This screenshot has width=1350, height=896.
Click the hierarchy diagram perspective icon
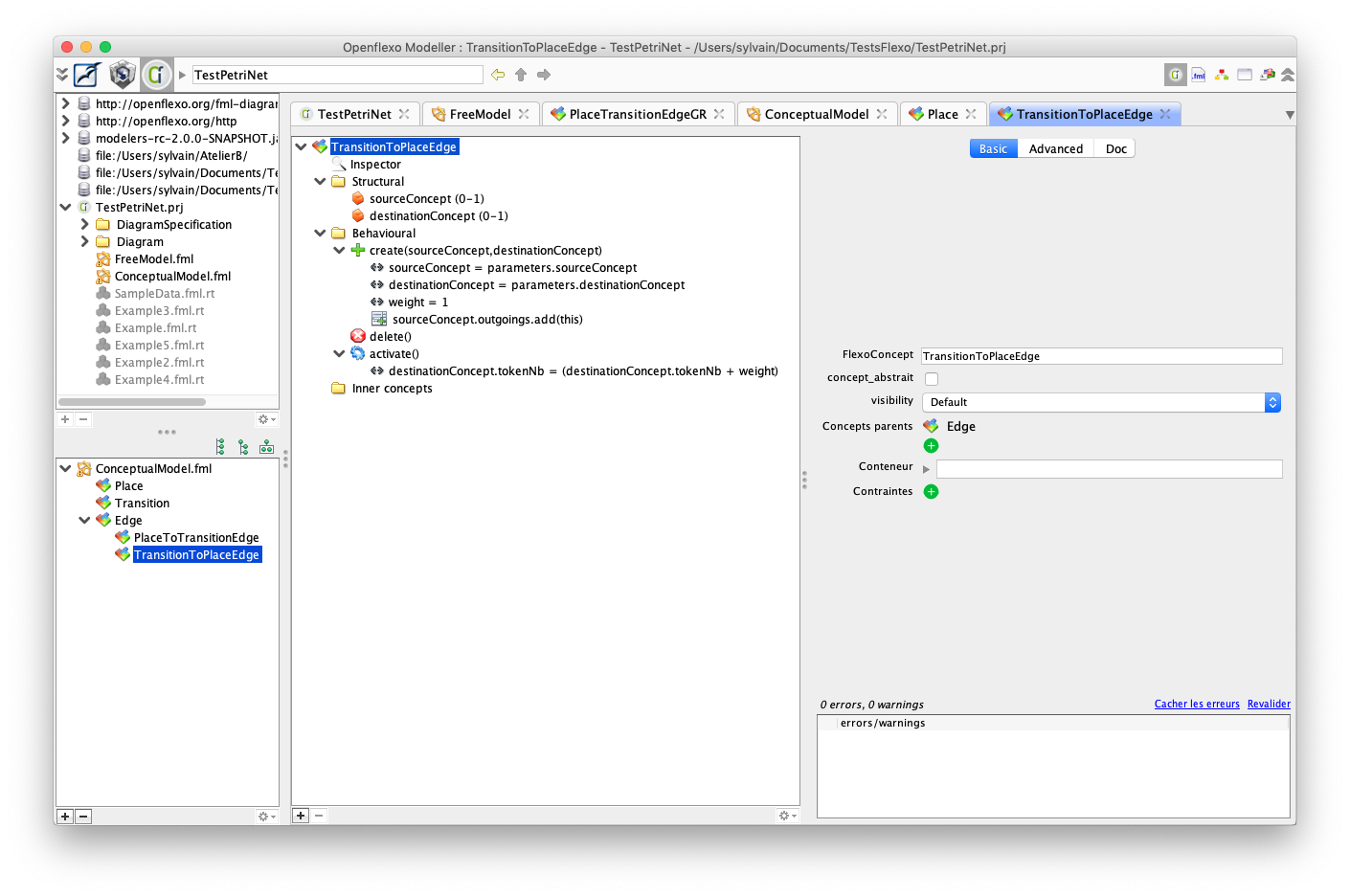pos(1222,75)
